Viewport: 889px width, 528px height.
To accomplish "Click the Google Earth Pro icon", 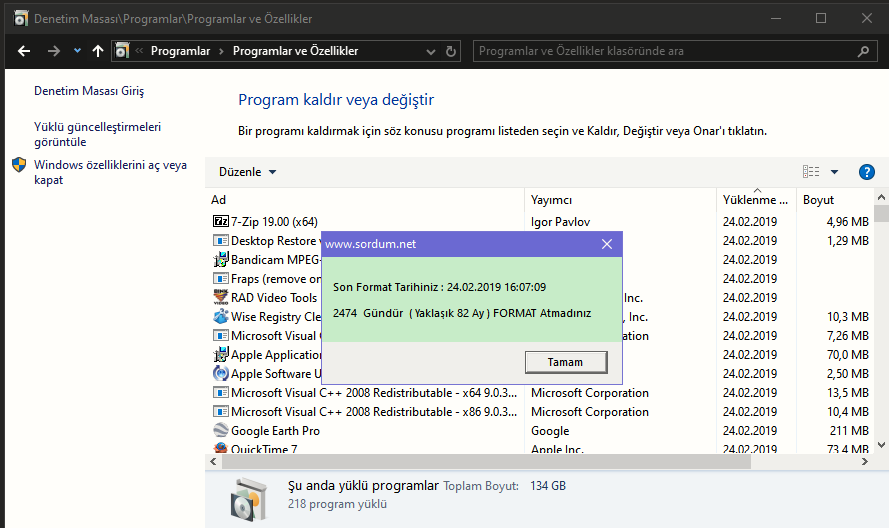I will pyautogui.click(x=221, y=430).
